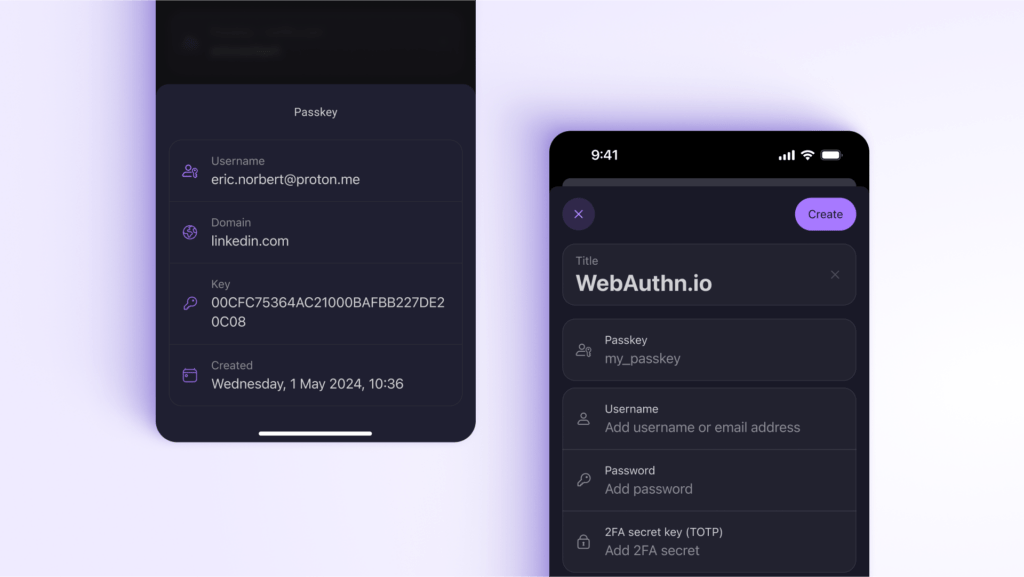This screenshot has height=577, width=1024.
Task: Tap the Wi-Fi icon in status bar
Action: pos(807,155)
